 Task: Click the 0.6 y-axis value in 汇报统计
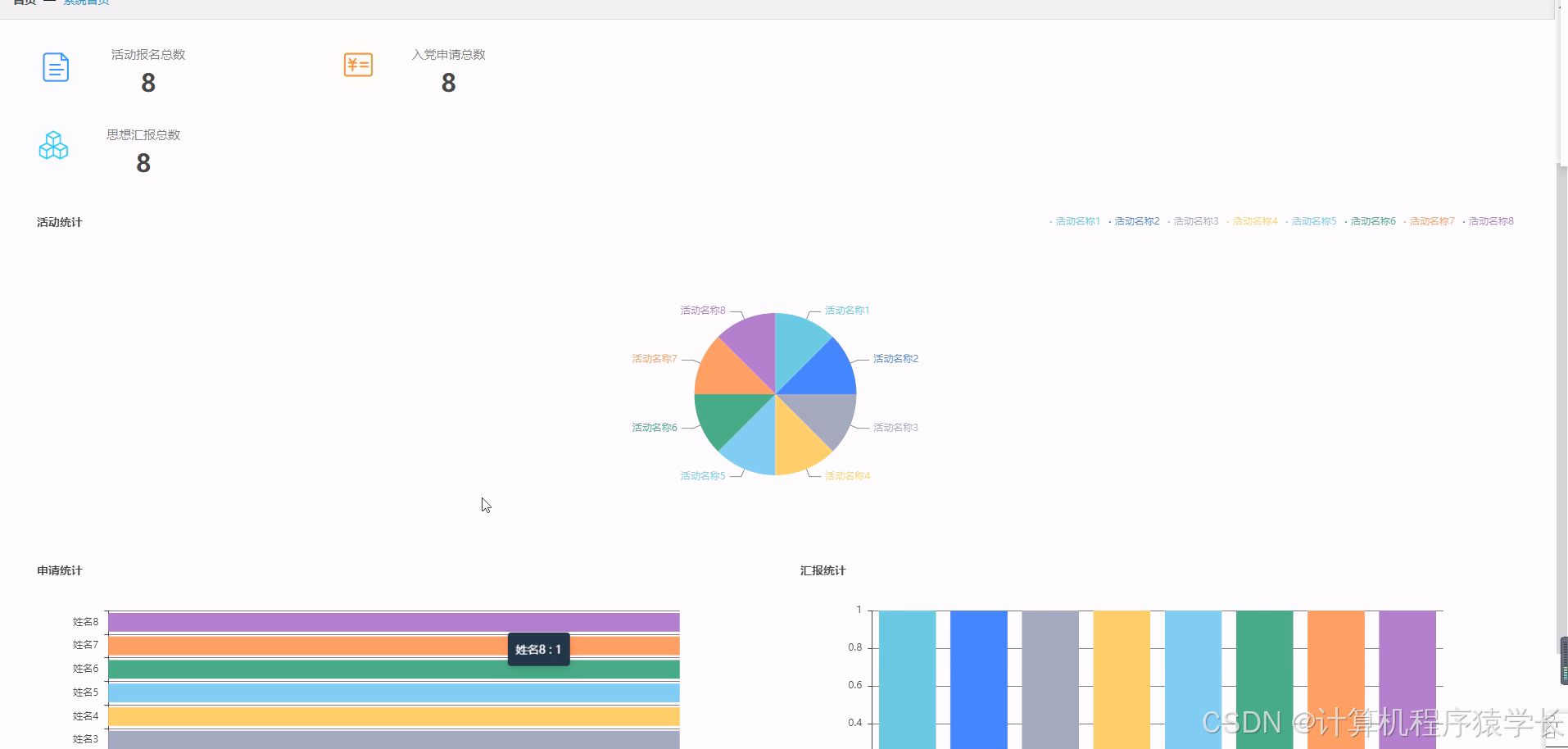(854, 685)
